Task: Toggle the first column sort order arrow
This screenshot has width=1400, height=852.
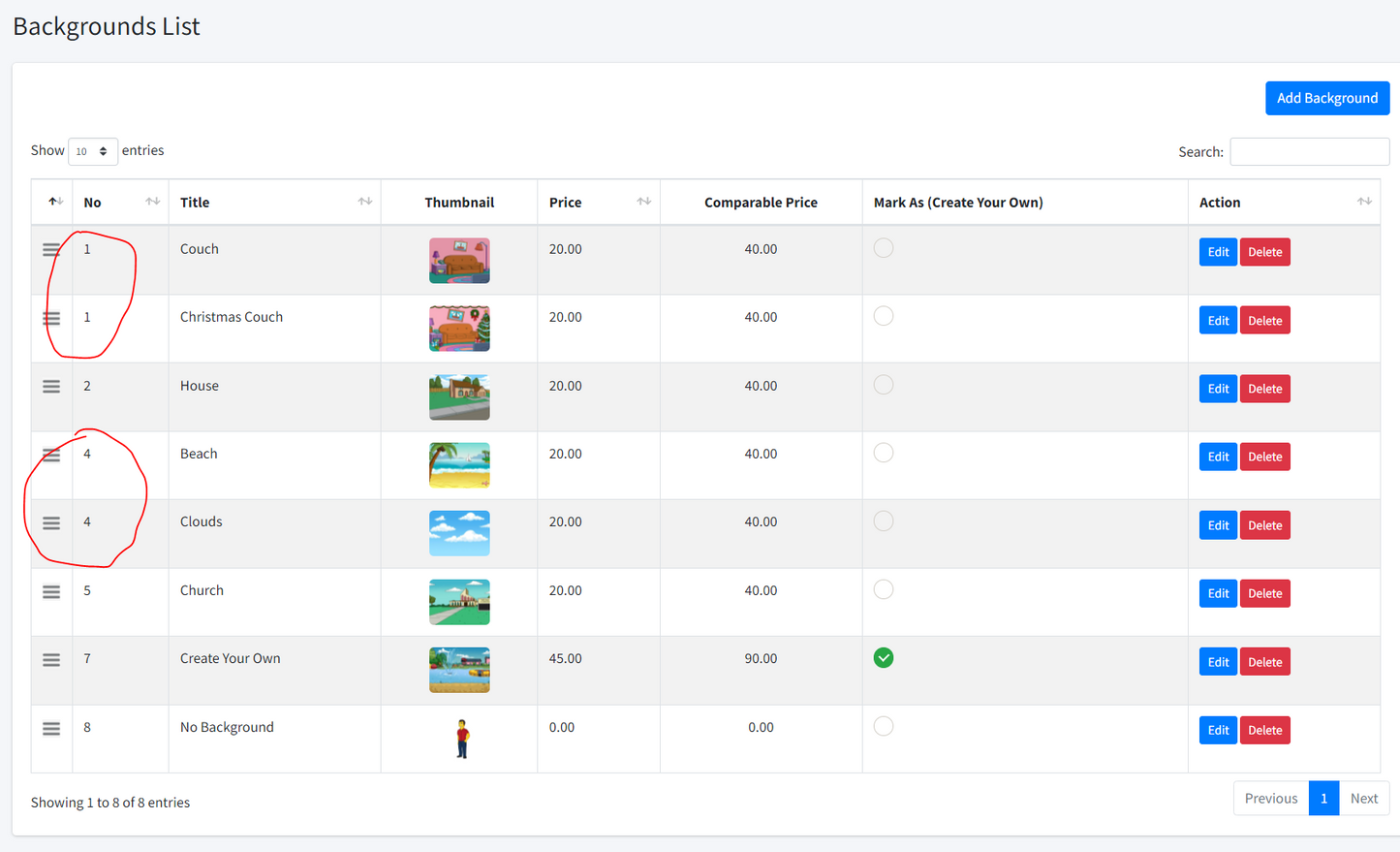Action: [x=55, y=202]
